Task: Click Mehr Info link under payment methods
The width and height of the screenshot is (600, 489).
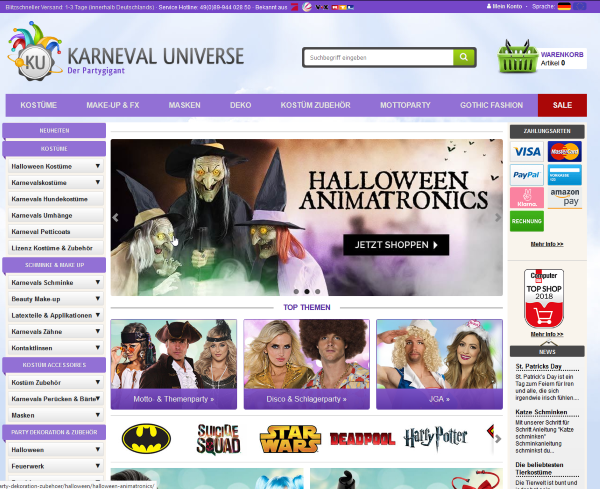Action: [547, 244]
